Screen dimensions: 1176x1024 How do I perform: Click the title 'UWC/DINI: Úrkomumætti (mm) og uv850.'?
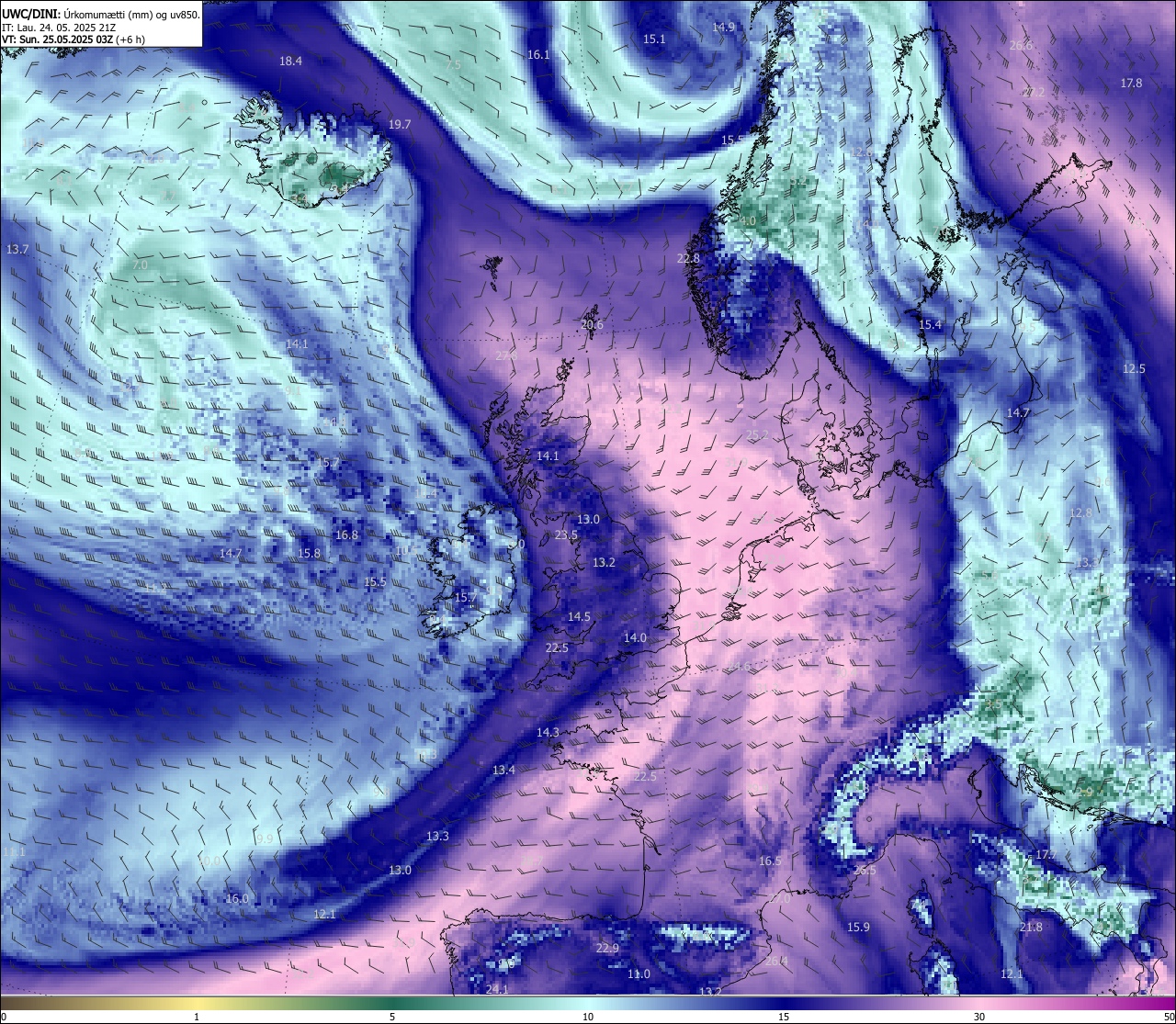[x=100, y=15]
